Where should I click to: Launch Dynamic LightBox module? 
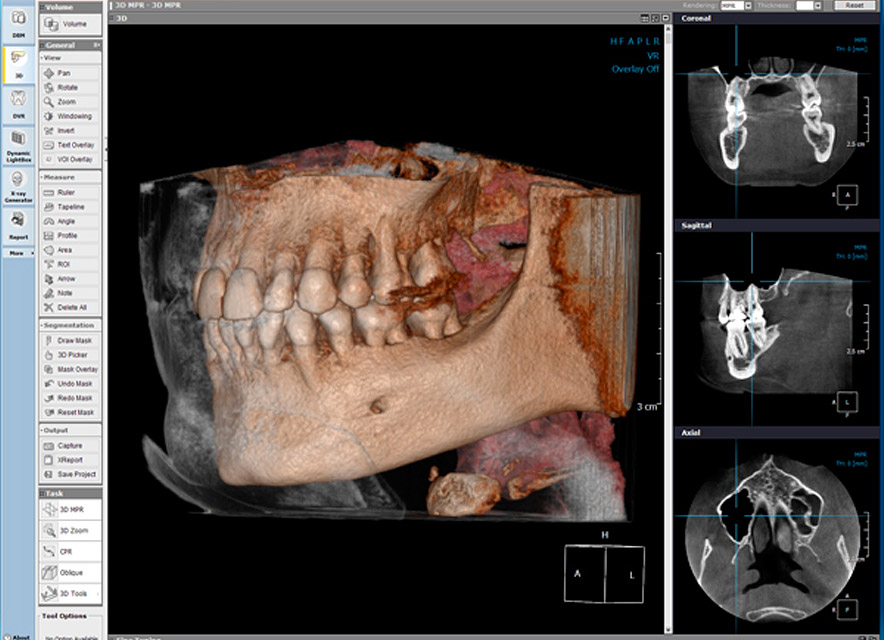[19, 145]
